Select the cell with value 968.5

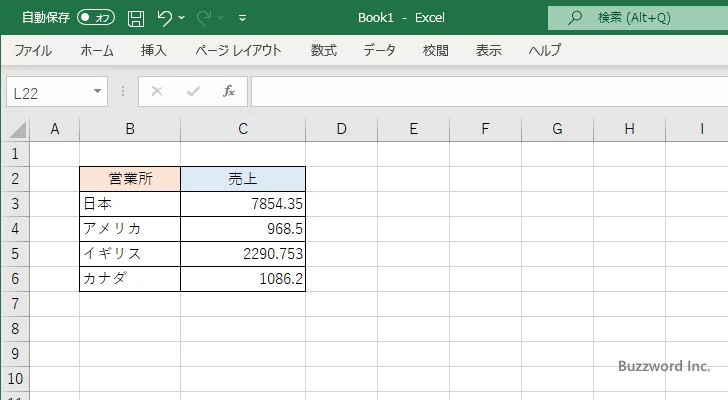(x=243, y=229)
